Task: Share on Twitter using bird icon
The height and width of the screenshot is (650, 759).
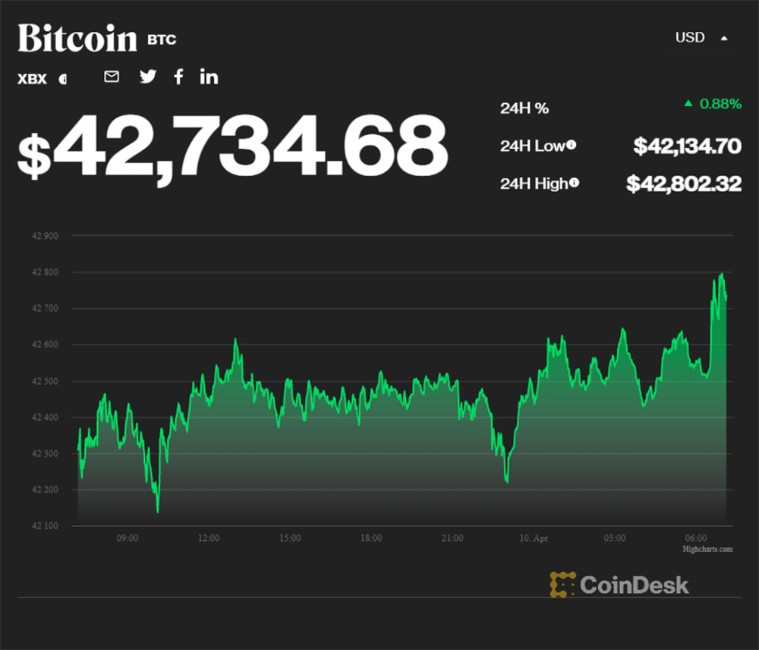Action: (148, 76)
